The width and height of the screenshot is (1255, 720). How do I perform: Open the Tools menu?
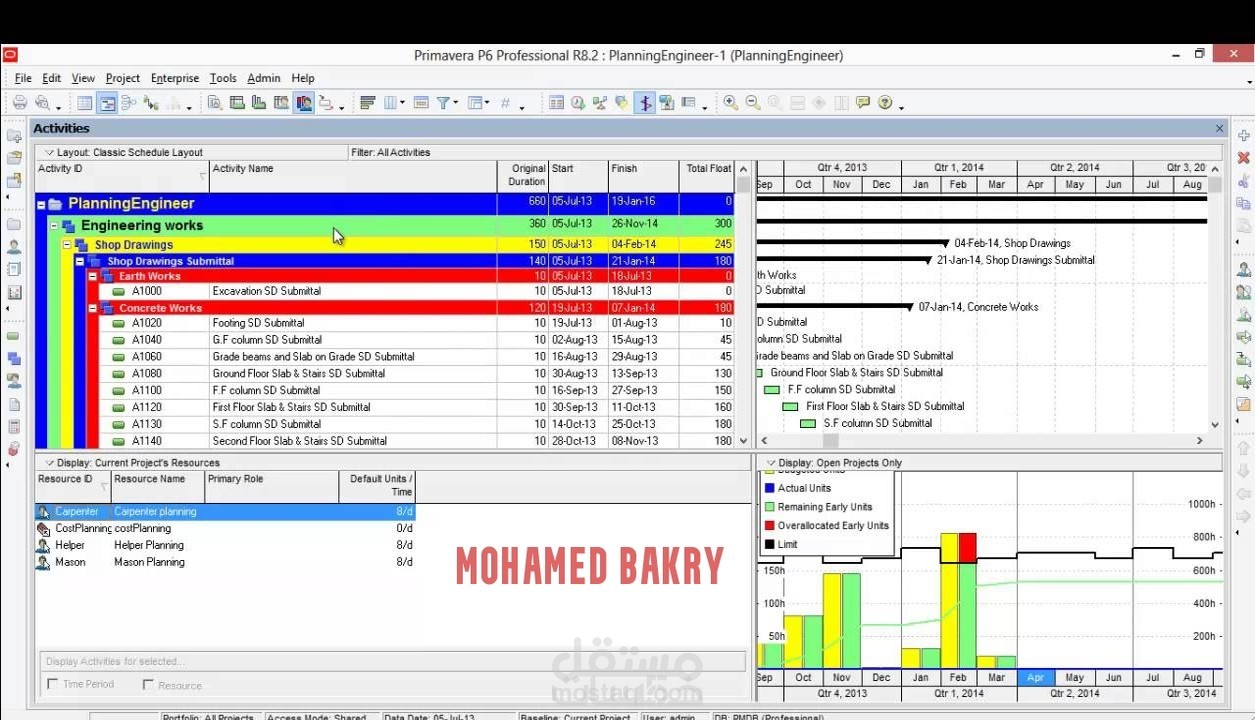click(223, 78)
